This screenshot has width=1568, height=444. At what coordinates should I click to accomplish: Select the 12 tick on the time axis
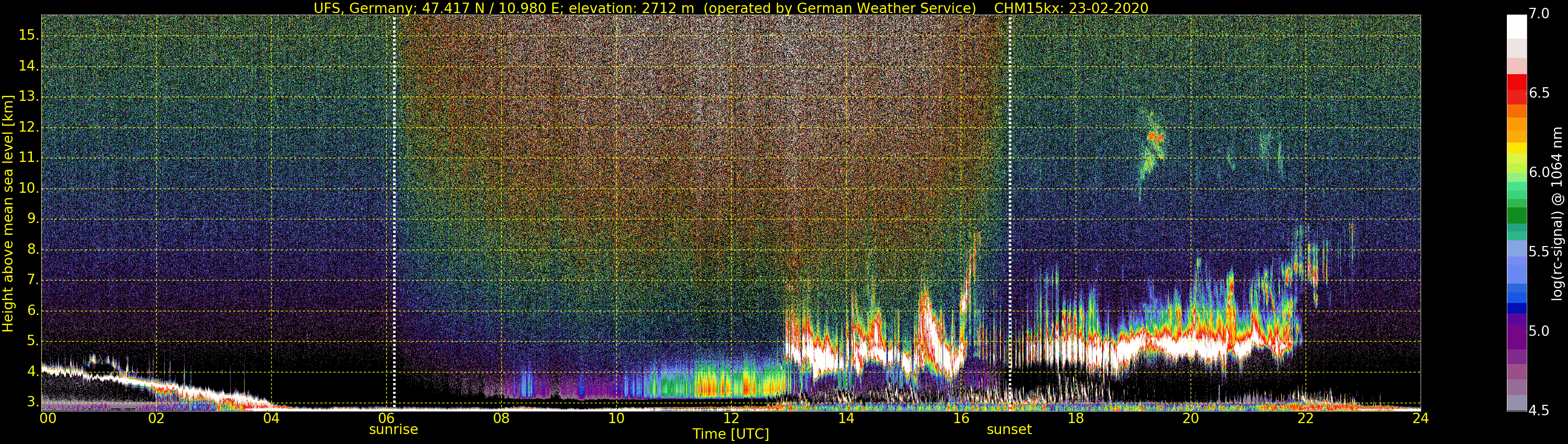click(x=731, y=418)
